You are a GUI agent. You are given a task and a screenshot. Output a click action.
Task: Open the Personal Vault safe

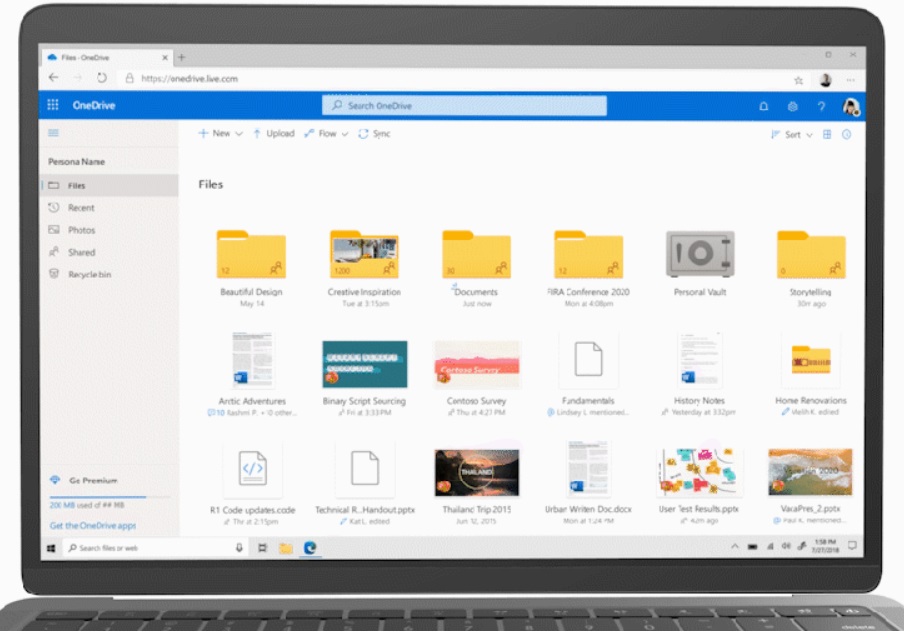pos(700,255)
